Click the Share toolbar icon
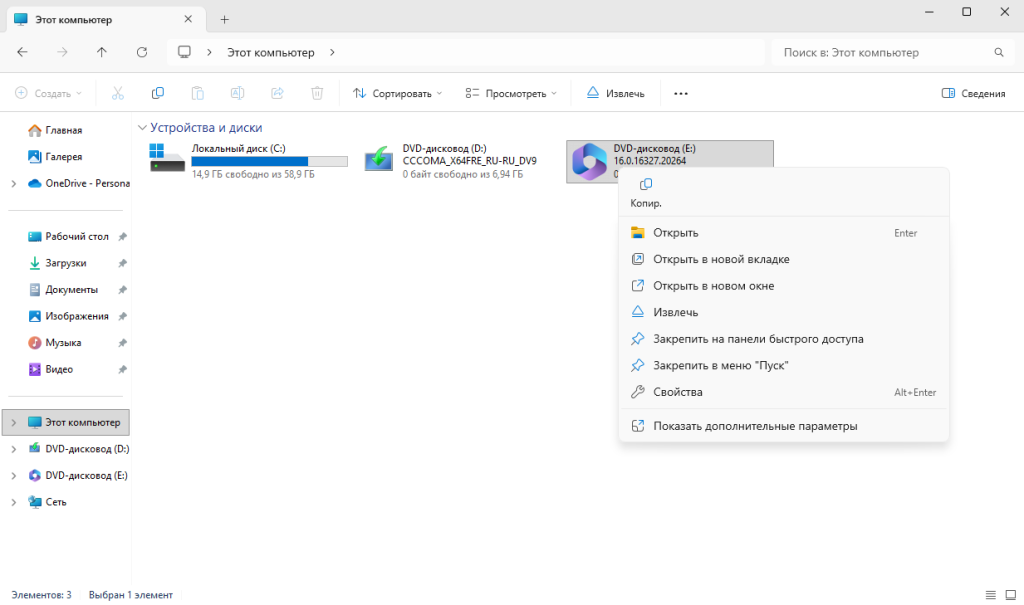 pyautogui.click(x=277, y=93)
